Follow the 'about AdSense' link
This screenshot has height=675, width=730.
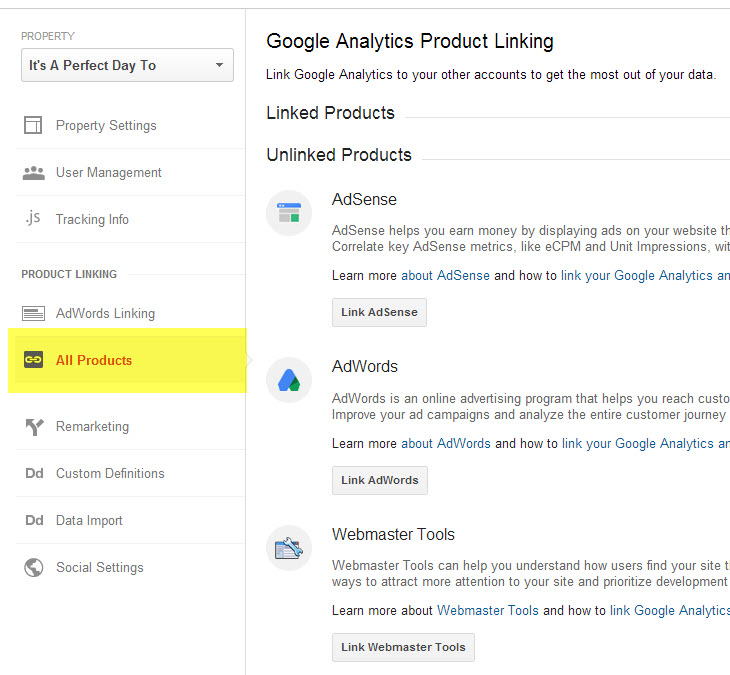(x=445, y=276)
